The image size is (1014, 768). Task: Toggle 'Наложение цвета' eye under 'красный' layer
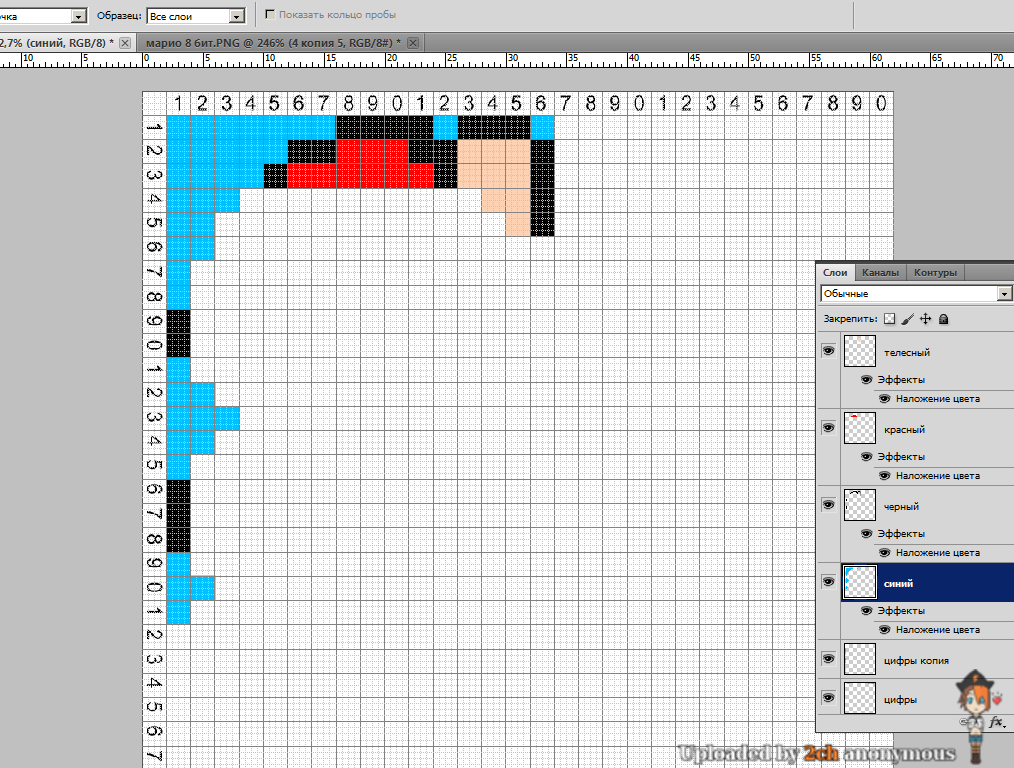coord(885,475)
